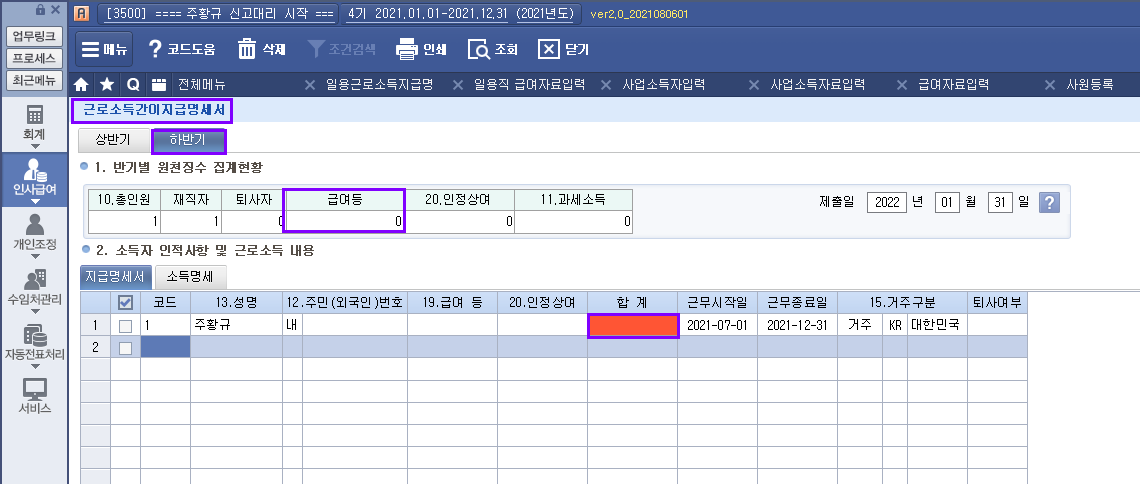Go to home icon in tab bar
The image size is (1140, 484).
point(81,84)
